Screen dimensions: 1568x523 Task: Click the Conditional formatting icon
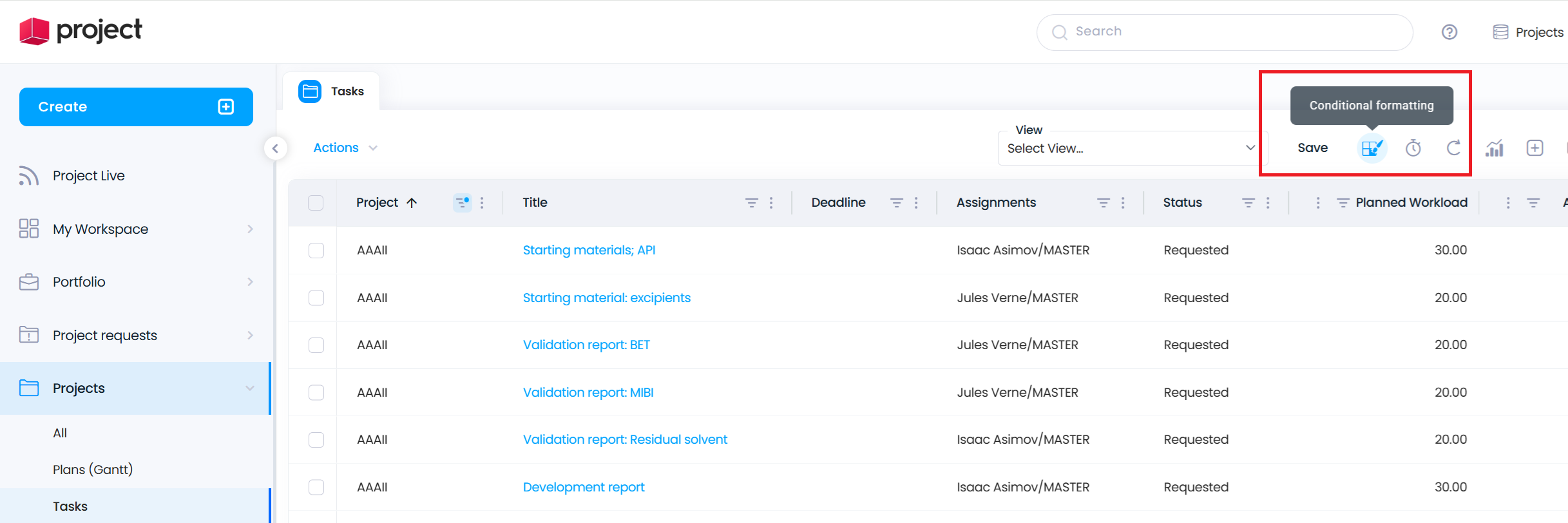tap(1372, 148)
